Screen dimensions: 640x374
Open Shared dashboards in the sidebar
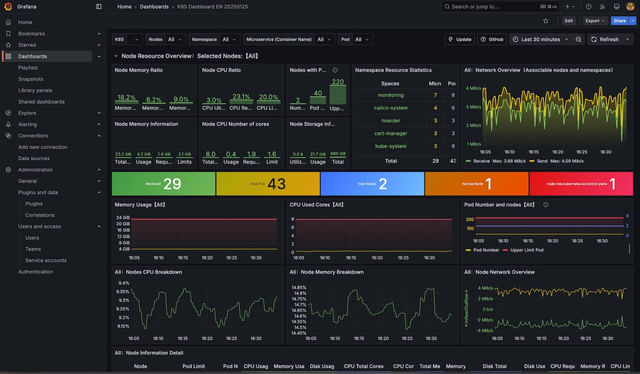pos(41,102)
